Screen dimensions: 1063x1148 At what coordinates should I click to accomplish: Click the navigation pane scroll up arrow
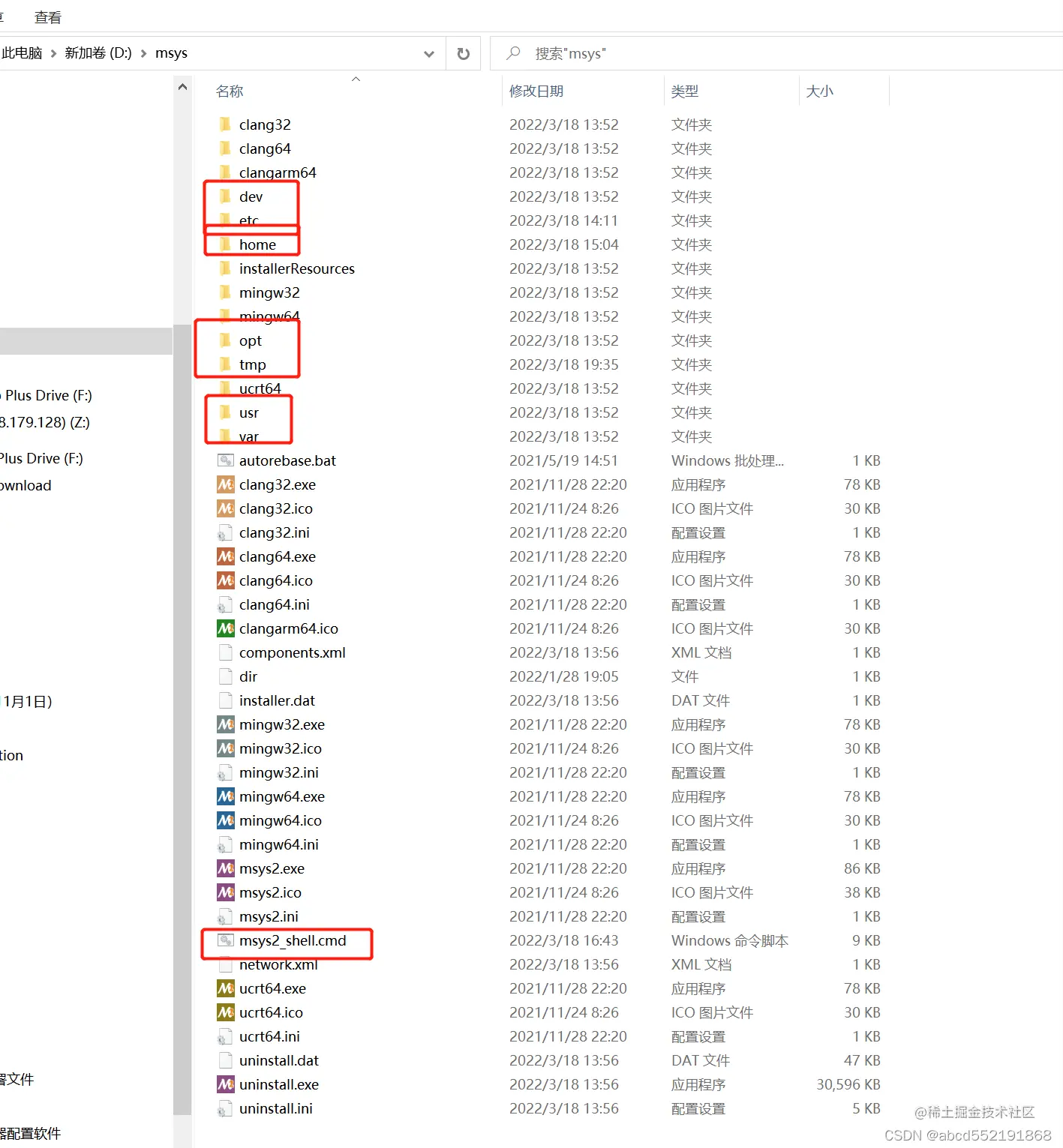[x=182, y=87]
